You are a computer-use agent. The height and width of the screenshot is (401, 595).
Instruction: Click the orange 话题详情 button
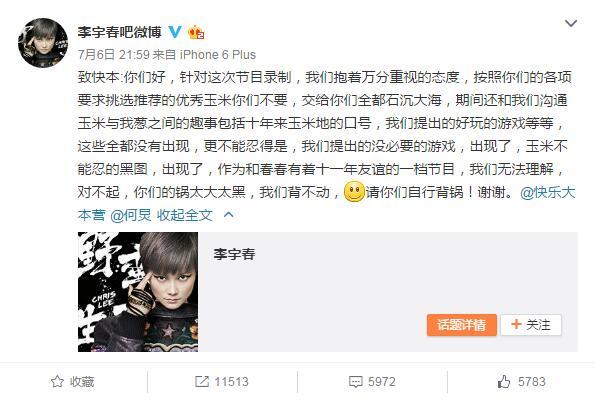click(461, 325)
